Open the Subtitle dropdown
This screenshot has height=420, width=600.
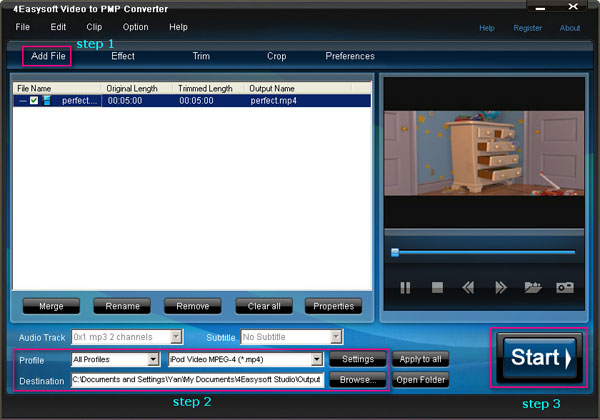point(336,337)
